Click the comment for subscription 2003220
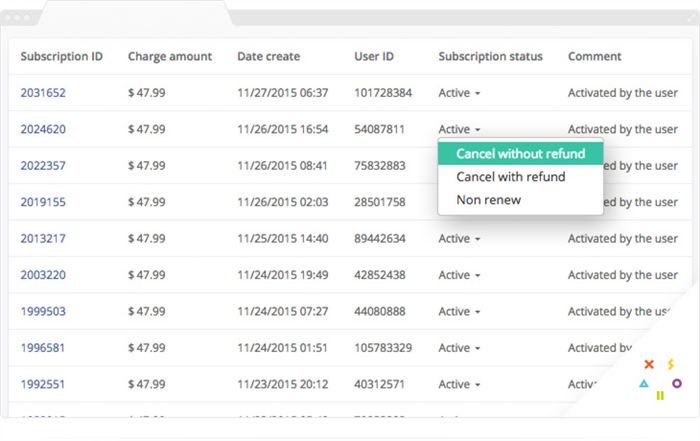The width and height of the screenshot is (700, 441). (623, 275)
